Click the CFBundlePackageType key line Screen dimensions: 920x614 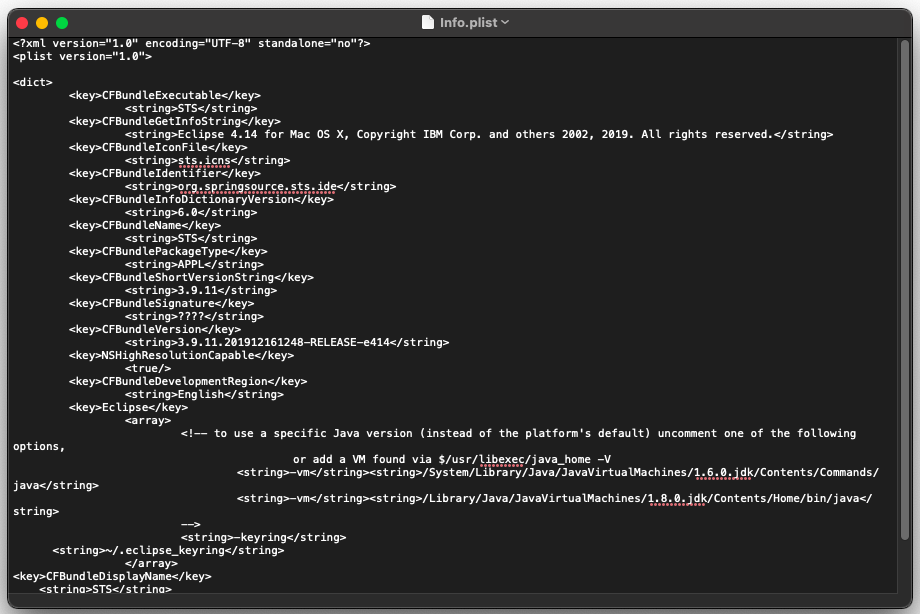(x=168, y=251)
